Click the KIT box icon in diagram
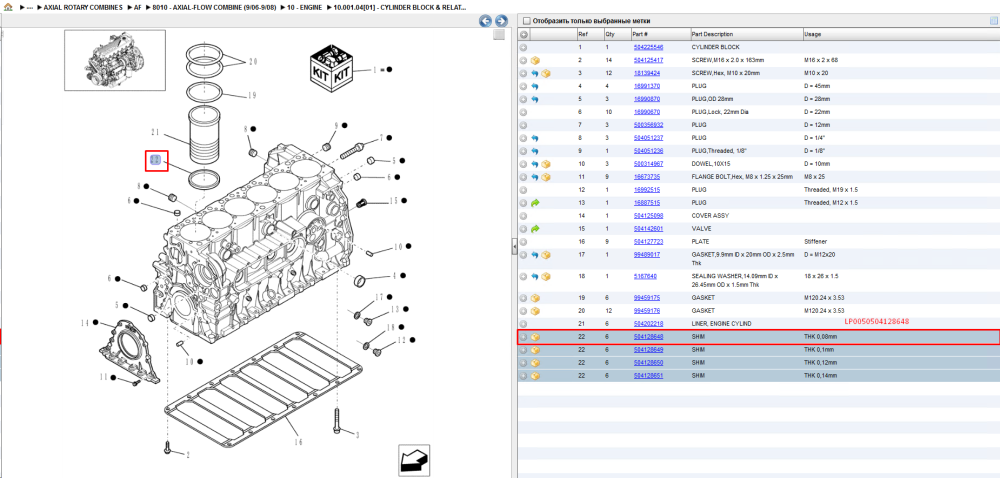The width and height of the screenshot is (1000, 478). click(330, 66)
